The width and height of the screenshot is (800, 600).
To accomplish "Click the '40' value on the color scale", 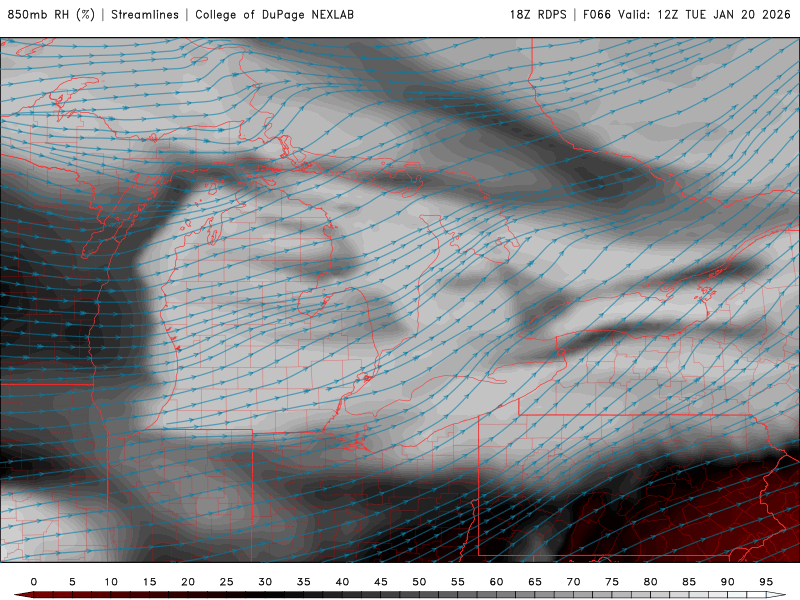I will pyautogui.click(x=342, y=582).
